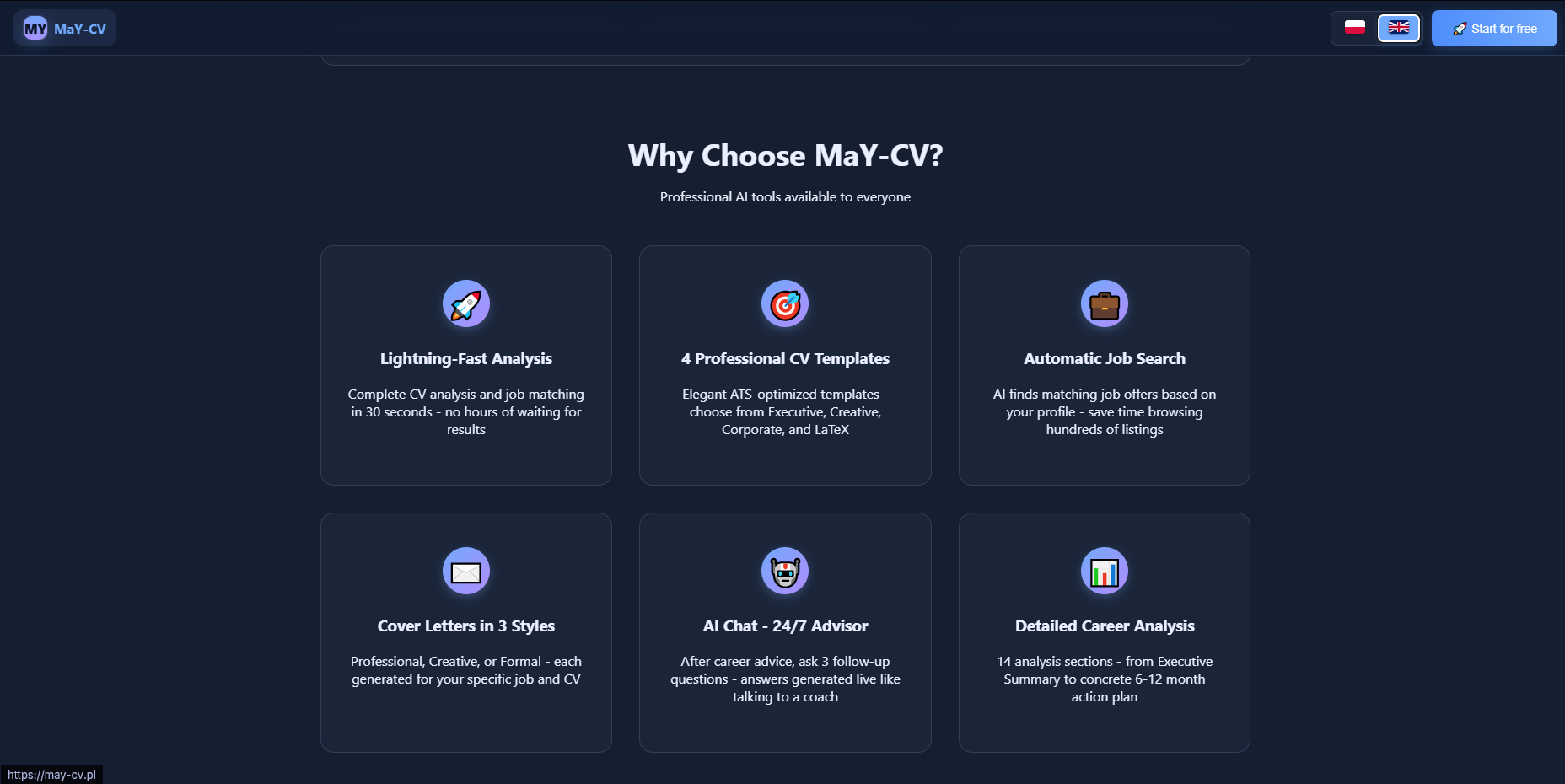Click the Start for free button
The height and width of the screenshot is (784, 1565).
pos(1494,29)
